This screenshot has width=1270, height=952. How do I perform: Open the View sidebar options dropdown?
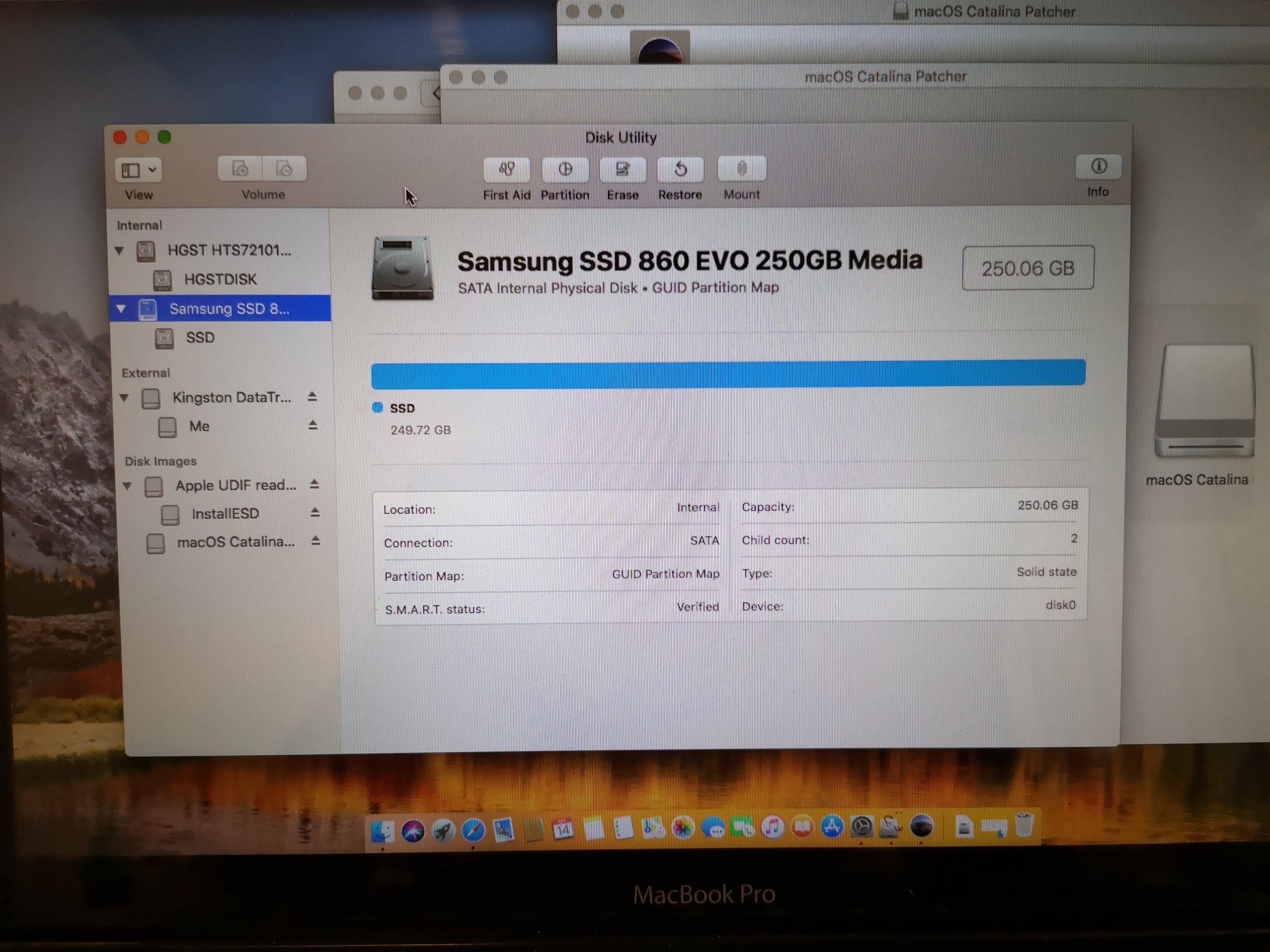138,170
